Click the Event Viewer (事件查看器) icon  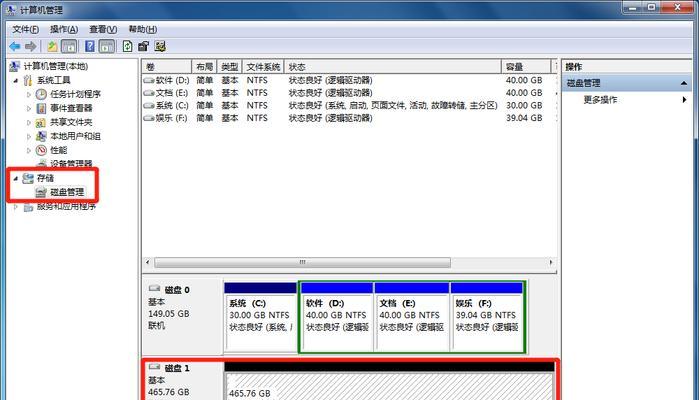click(41, 108)
